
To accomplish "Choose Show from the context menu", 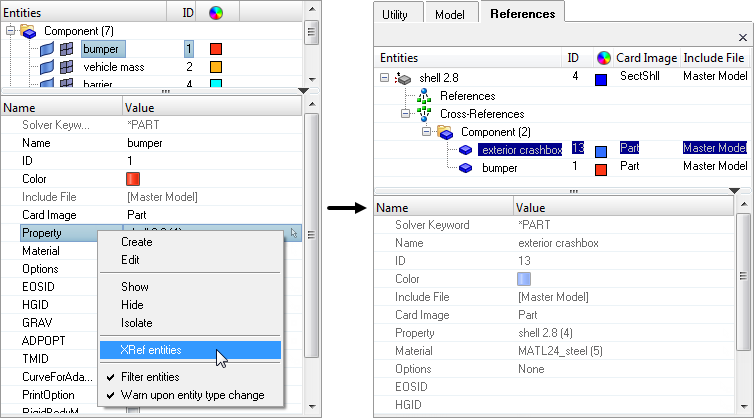I will pyautogui.click(x=190, y=287).
